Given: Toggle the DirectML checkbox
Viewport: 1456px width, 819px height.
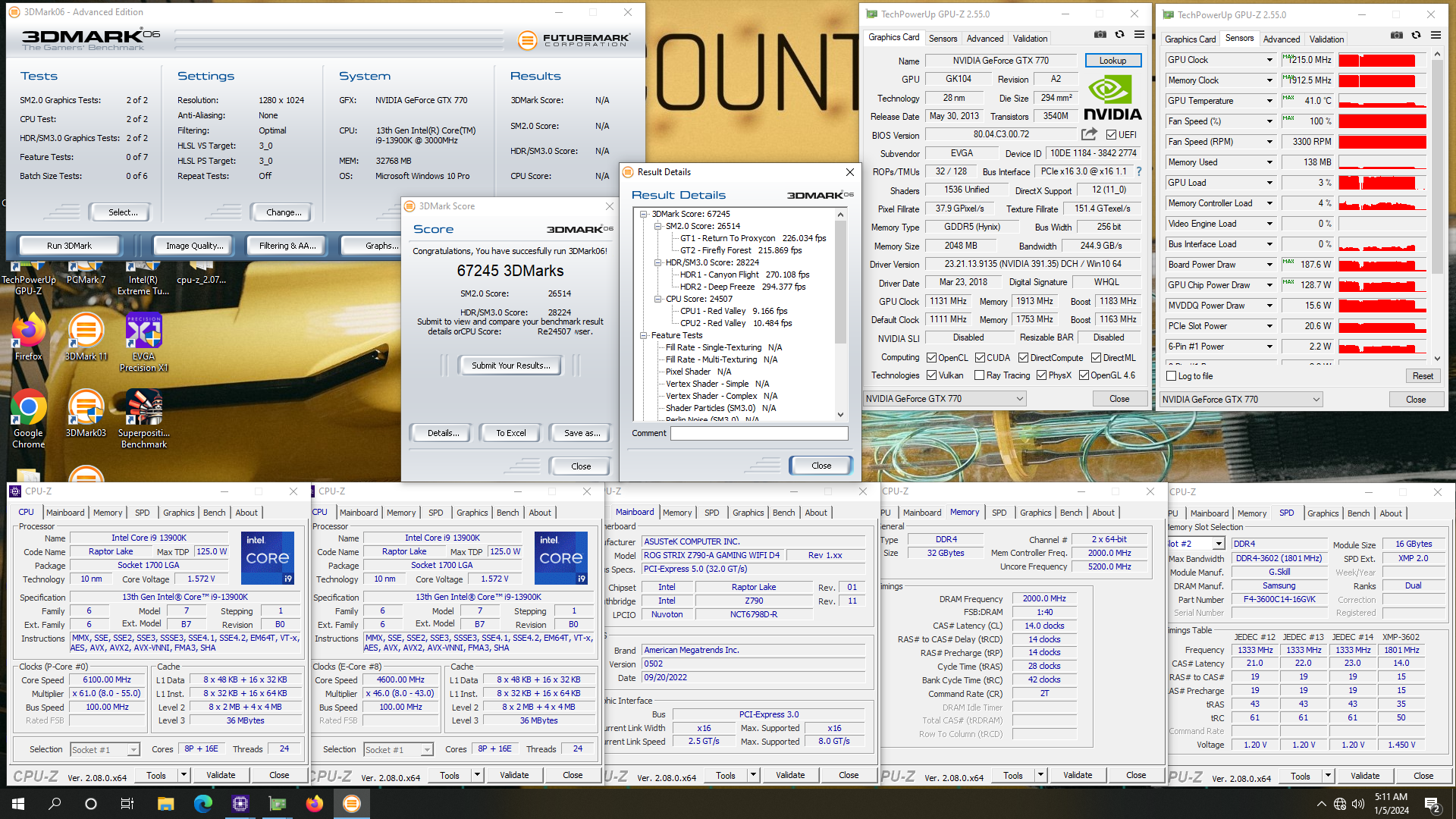Looking at the screenshot, I should click(x=1096, y=358).
